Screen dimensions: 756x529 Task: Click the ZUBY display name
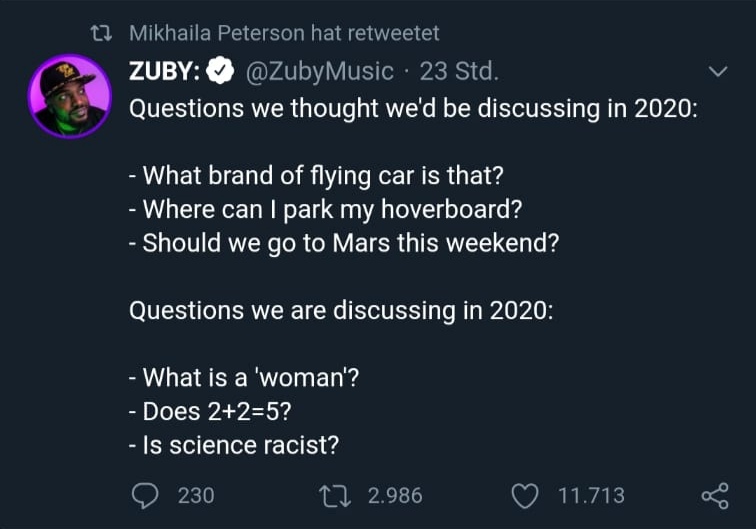tap(165, 72)
